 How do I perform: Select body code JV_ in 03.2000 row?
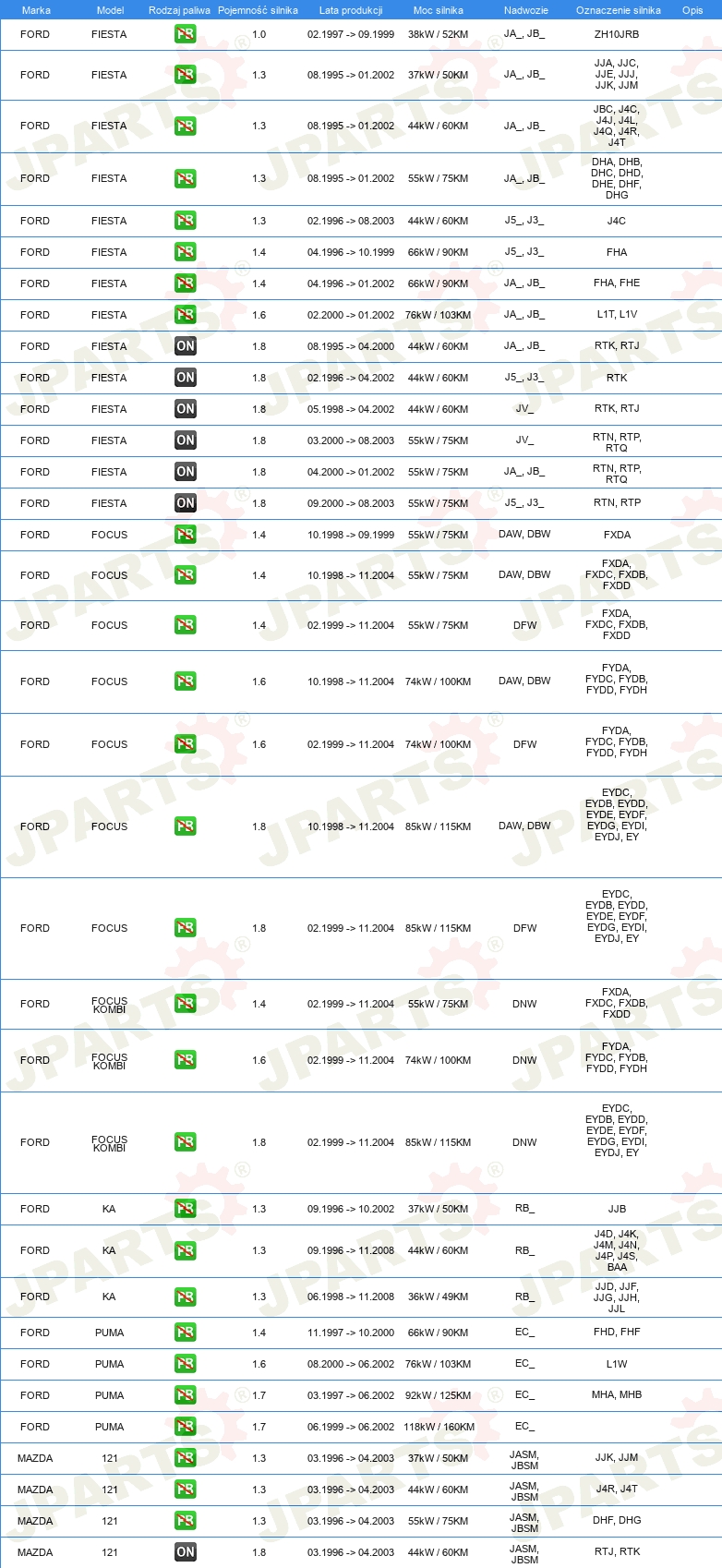click(x=524, y=440)
